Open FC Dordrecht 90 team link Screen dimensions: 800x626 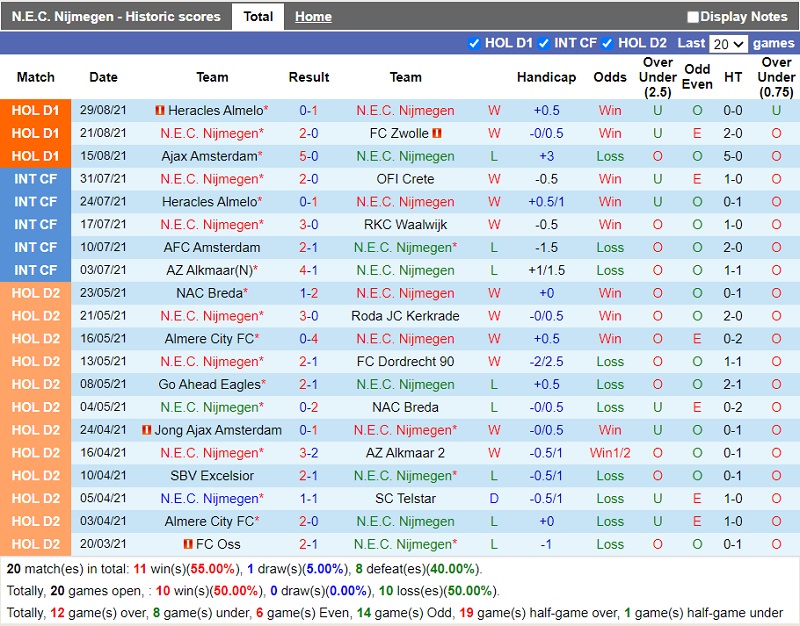pyautogui.click(x=405, y=362)
